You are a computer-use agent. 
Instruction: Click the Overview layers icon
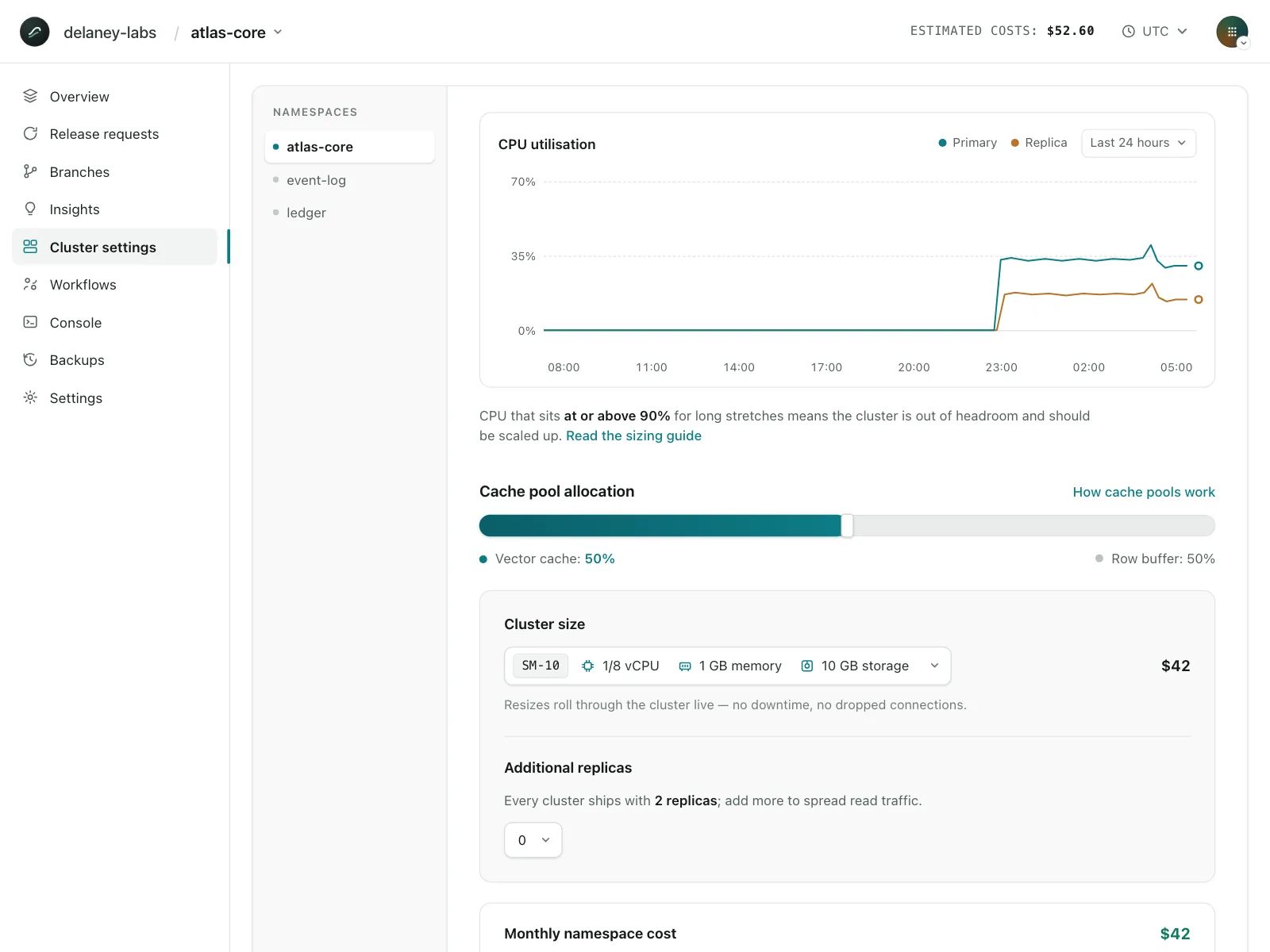[x=30, y=96]
